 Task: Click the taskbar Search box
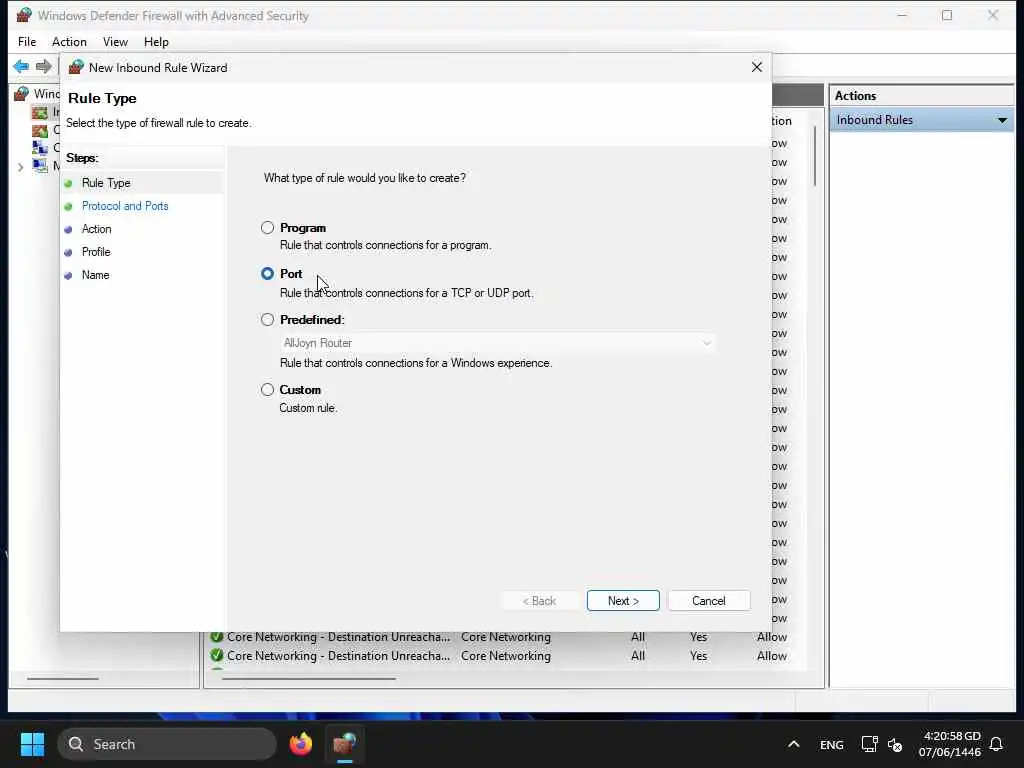pos(167,744)
